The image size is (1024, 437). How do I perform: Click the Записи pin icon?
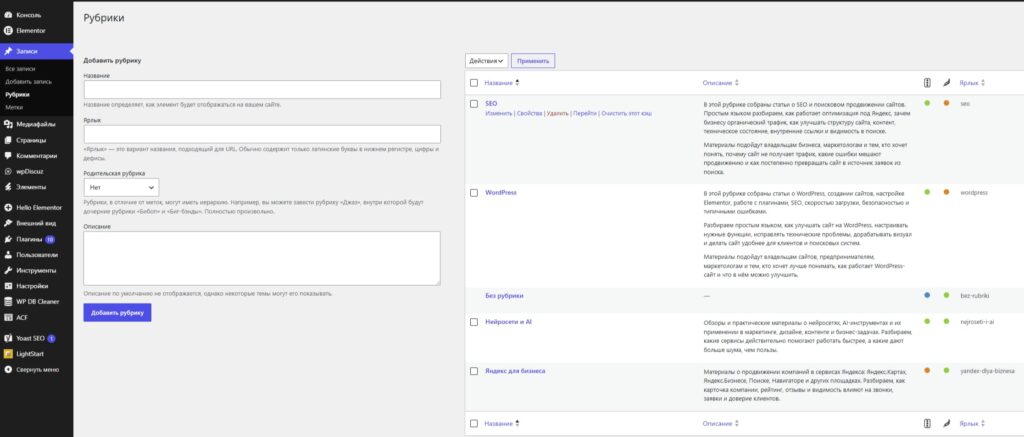(8, 51)
